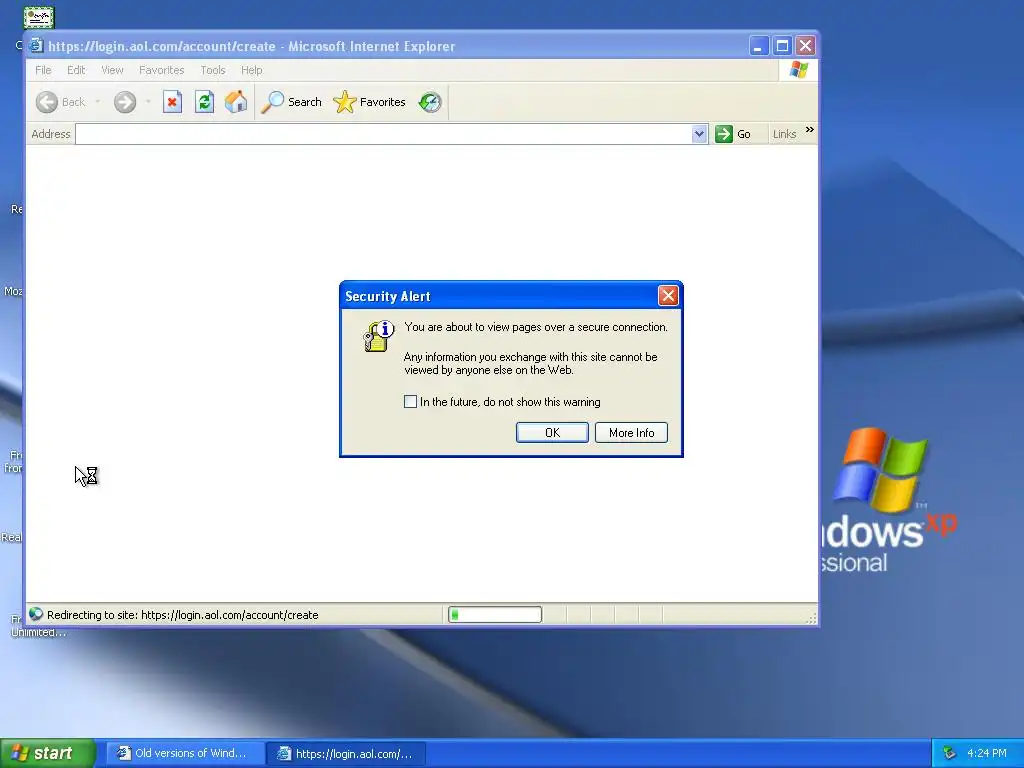Maximize the Internet Explorer window
Screen dimensions: 1024x768
tap(782, 46)
